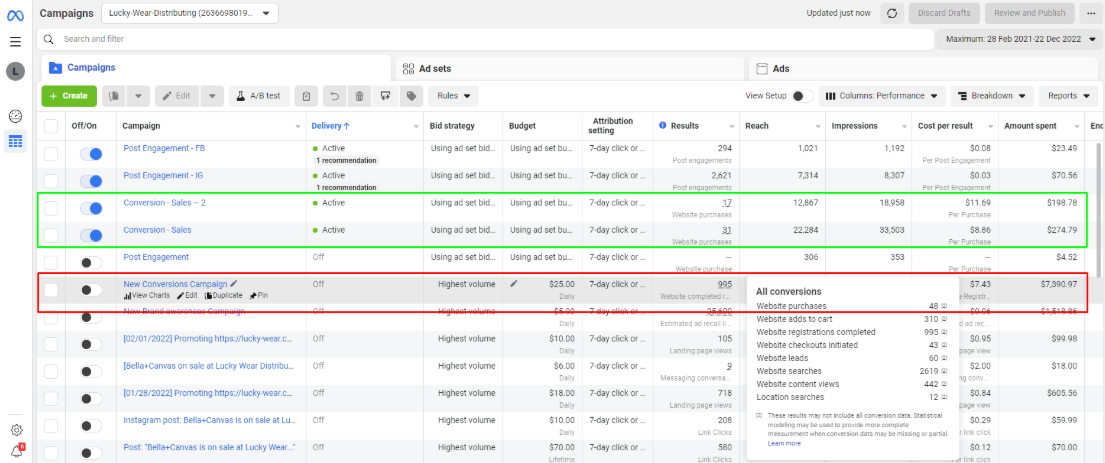Click the duplicate icon in toolbar
Image resolution: width=1105 pixels, height=463 pixels.
[x=114, y=96]
